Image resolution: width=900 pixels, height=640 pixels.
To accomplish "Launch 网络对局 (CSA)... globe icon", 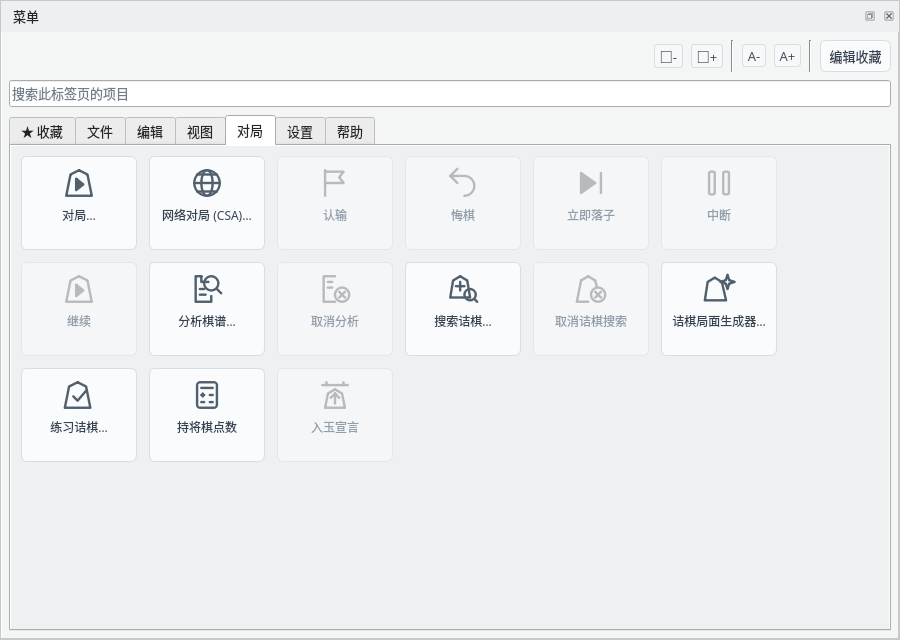I will click(x=207, y=184).
